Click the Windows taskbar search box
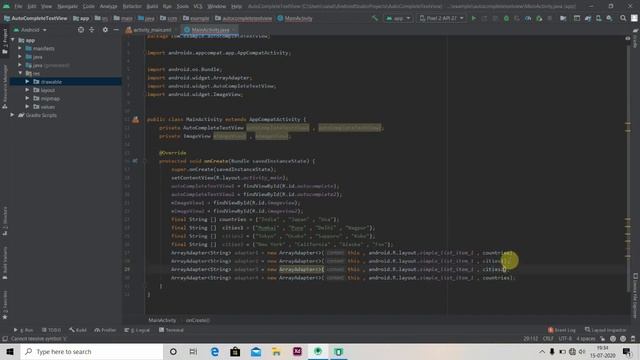640x360 pixels. pos(92,352)
